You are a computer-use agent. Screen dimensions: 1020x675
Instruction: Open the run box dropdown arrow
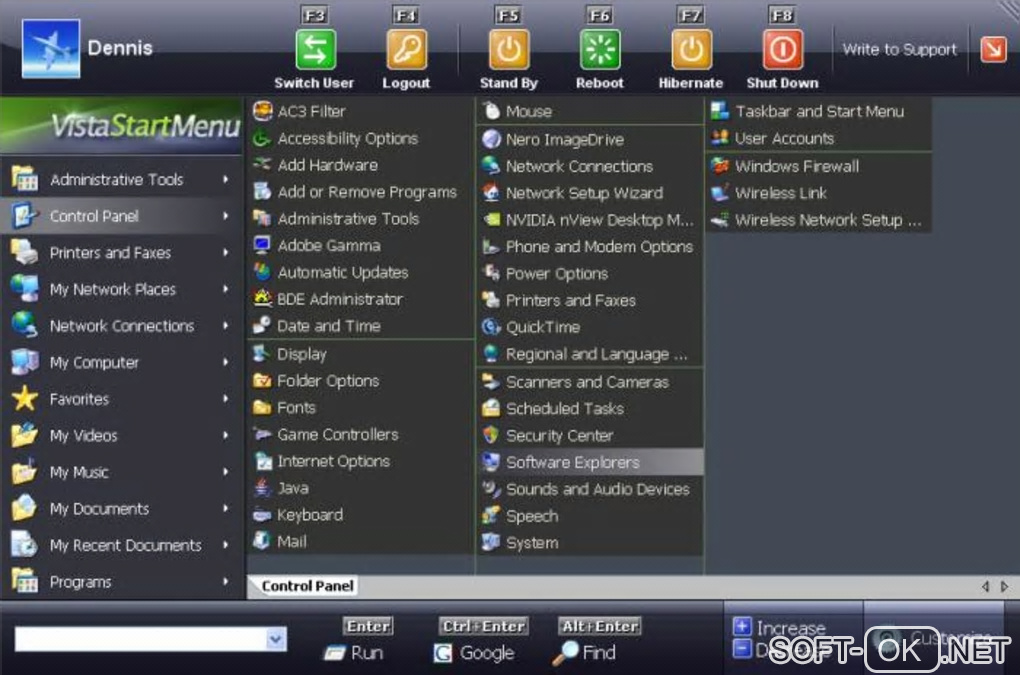pos(276,639)
